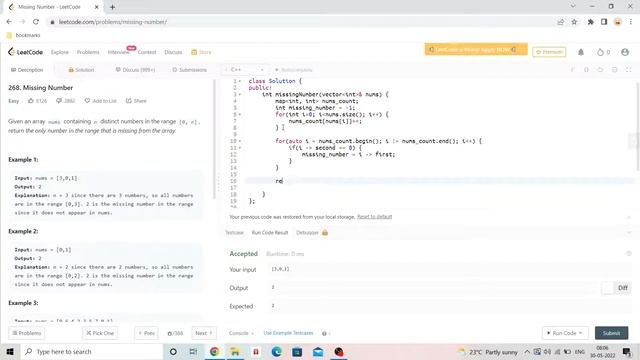The width and height of the screenshot is (640, 360).
Task: Open the Mail app in taskbar
Action: [318, 351]
